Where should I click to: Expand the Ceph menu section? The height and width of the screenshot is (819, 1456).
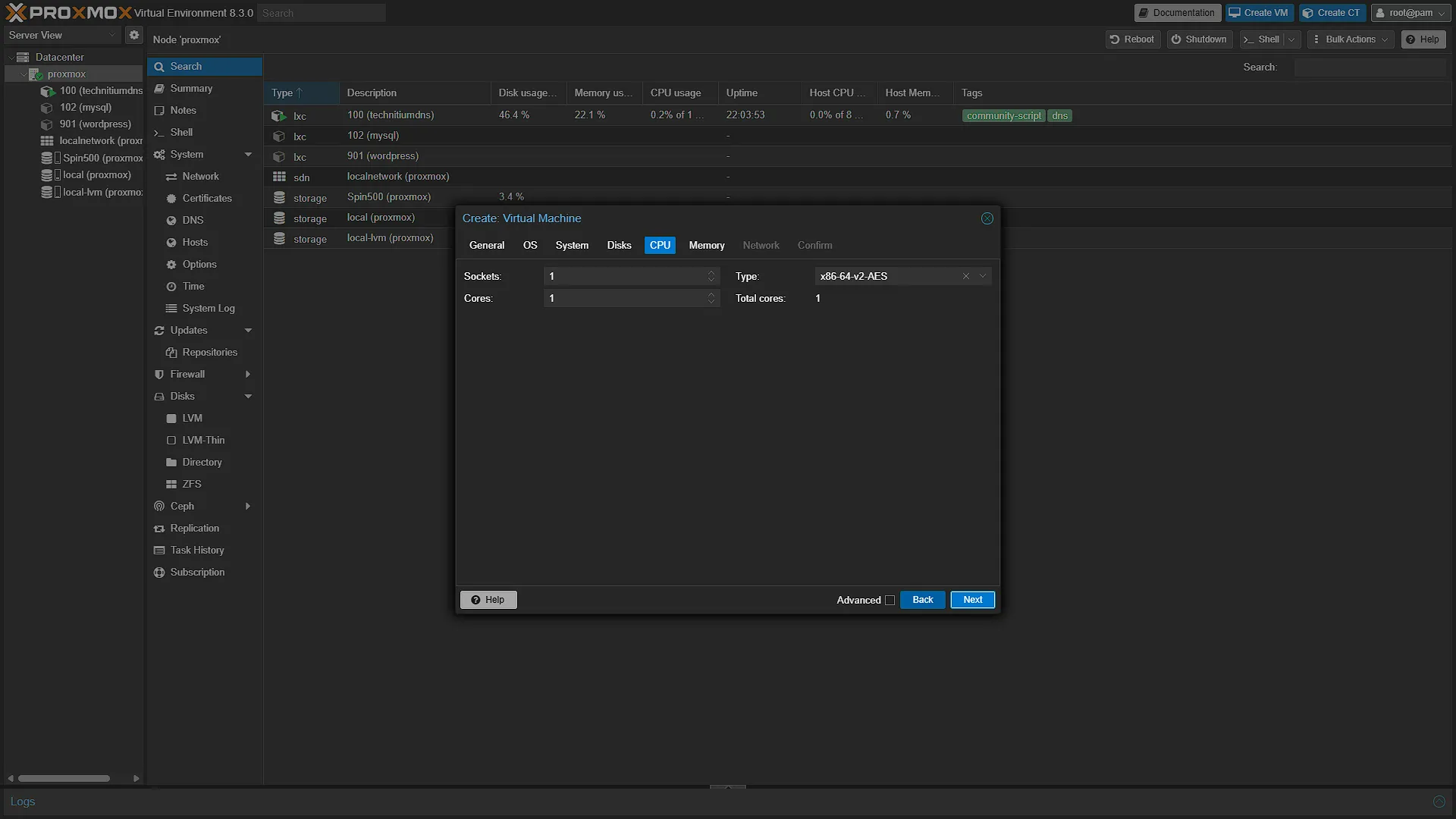point(248,507)
